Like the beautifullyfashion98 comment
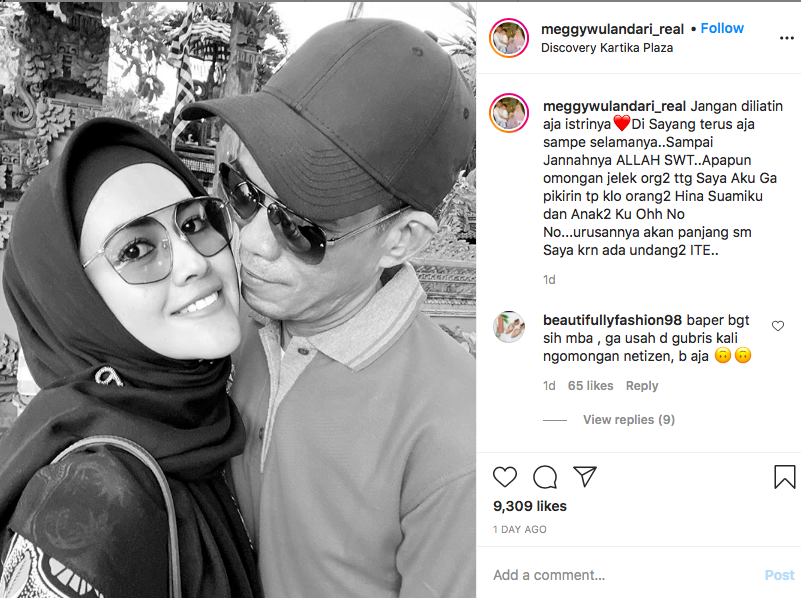This screenshot has height=598, width=801. [778, 326]
